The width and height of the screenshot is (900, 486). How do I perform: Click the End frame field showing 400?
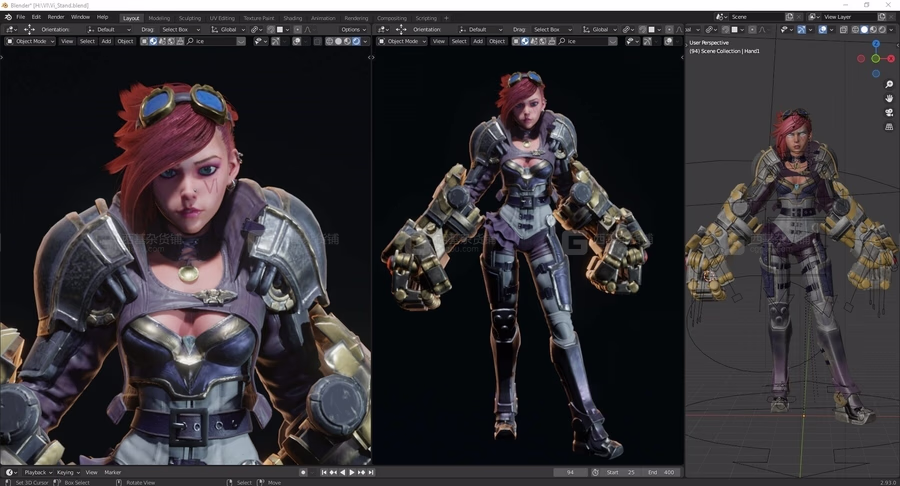pyautogui.click(x=662, y=472)
